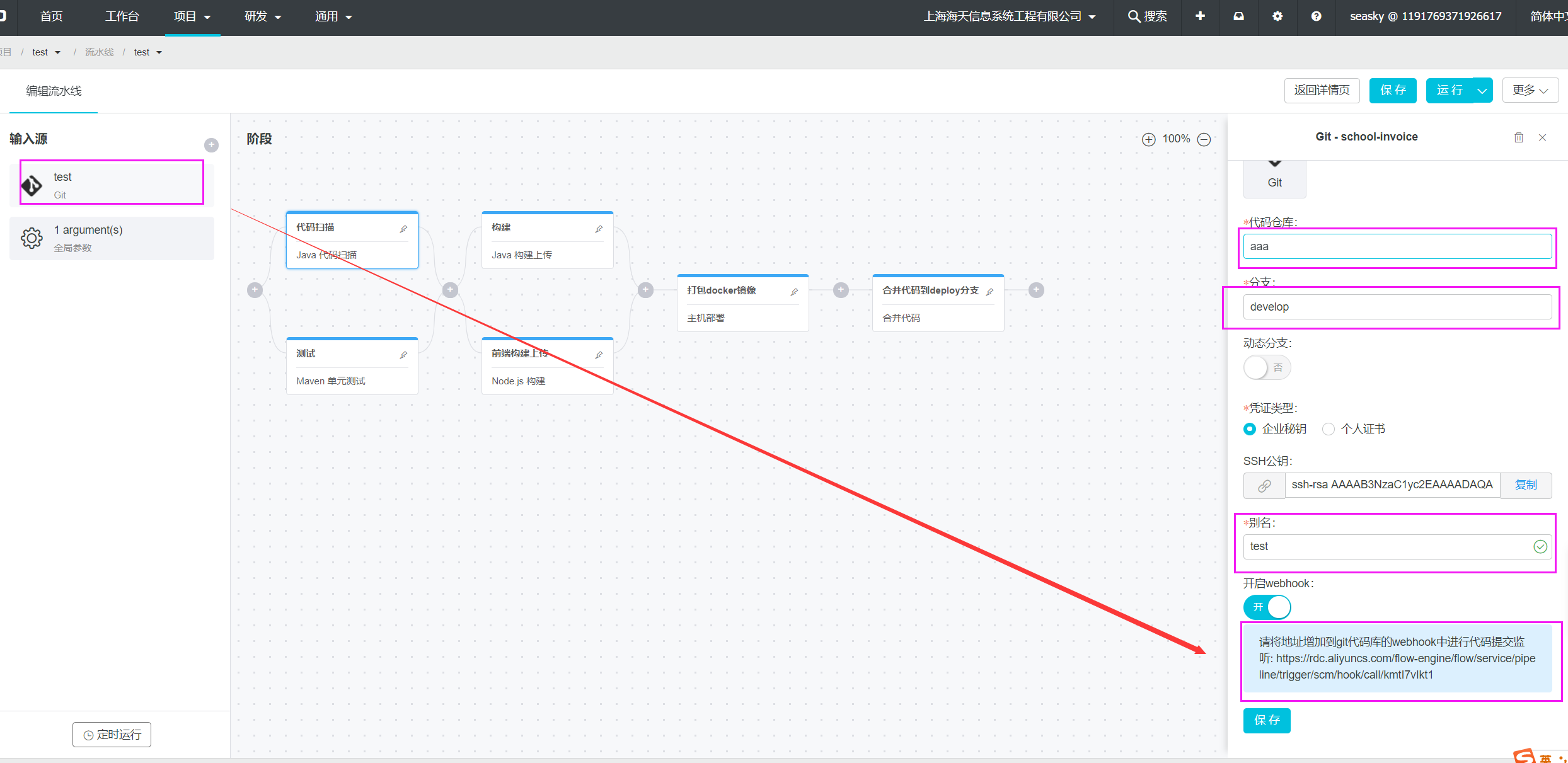Open the 1 argument(s) global parameters row
Image resolution: width=1568 pixels, height=763 pixels.
[112, 238]
